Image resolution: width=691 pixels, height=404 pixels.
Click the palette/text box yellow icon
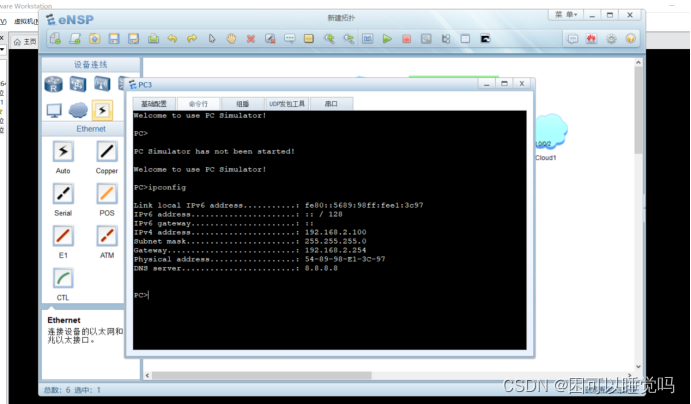pos(309,39)
